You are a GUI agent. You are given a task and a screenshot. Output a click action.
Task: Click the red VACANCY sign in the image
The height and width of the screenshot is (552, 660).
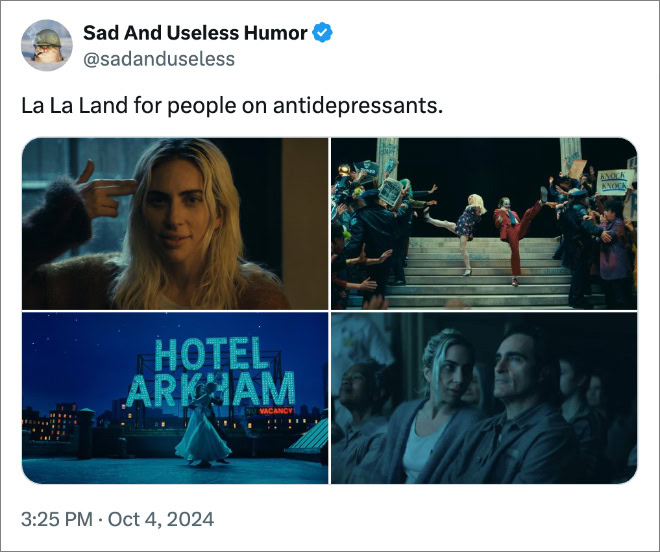coord(276,411)
